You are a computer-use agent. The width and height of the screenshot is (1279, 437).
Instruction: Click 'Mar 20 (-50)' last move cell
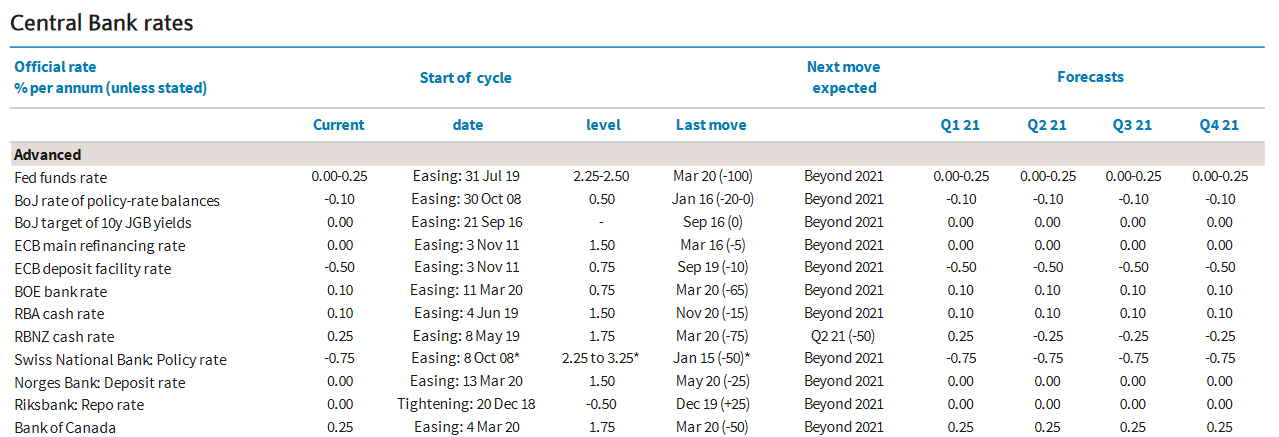[711, 428]
